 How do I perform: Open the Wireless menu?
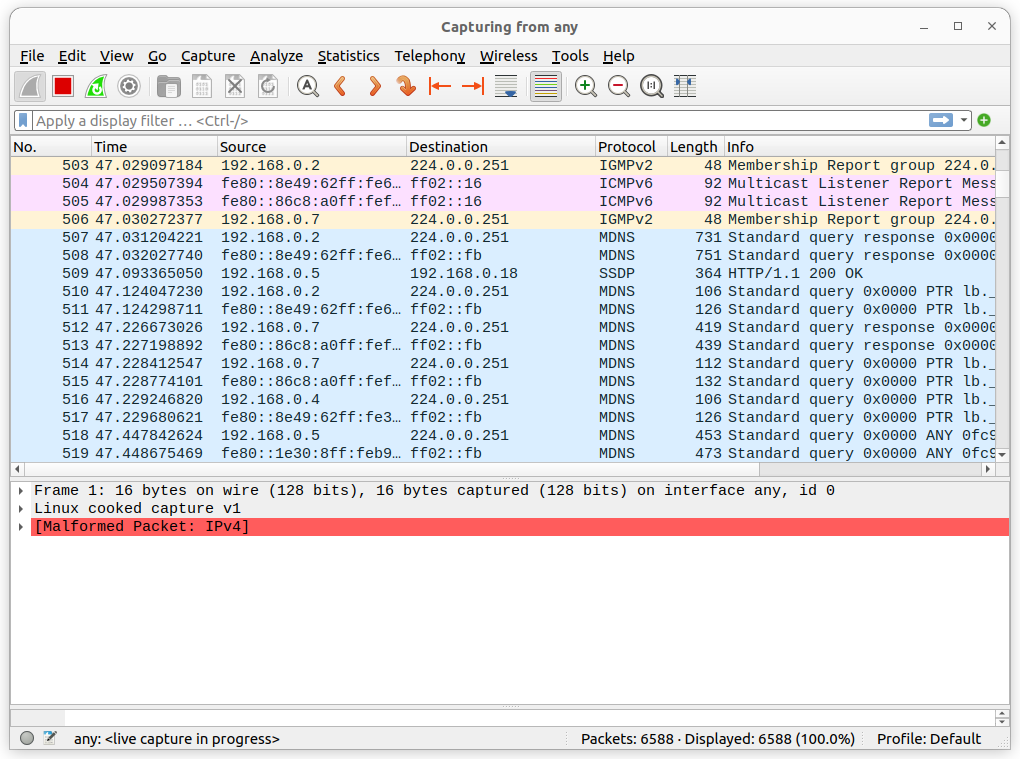509,56
